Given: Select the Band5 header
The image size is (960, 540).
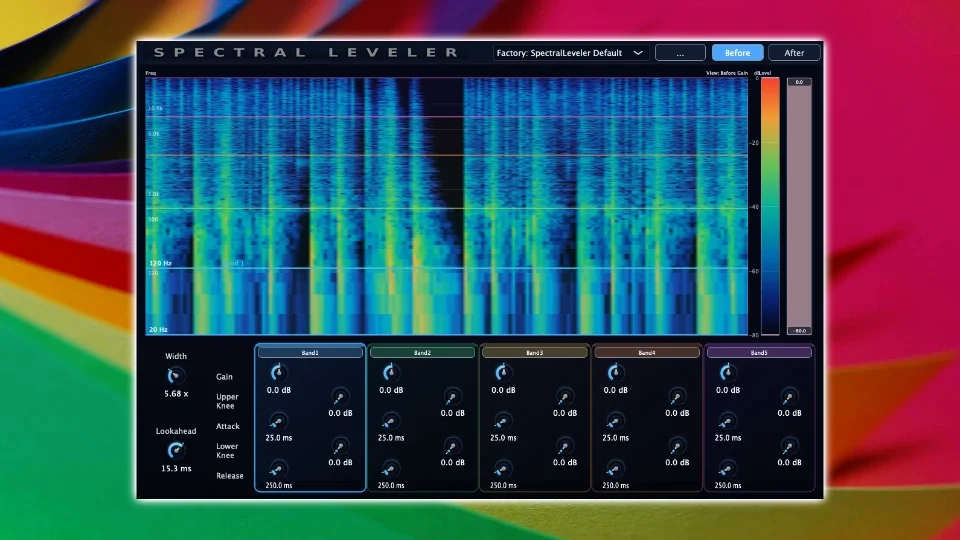Looking at the screenshot, I should coord(759,353).
